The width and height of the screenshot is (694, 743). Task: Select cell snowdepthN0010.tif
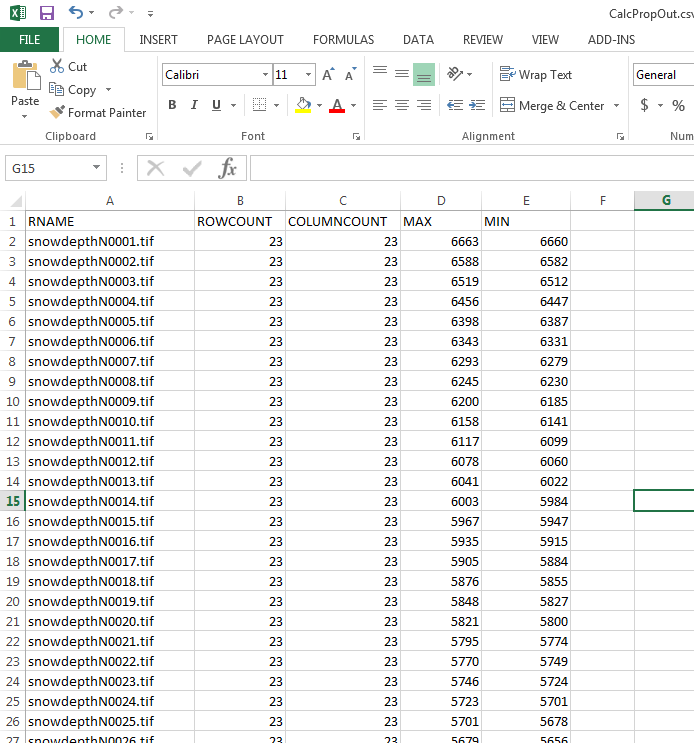click(109, 421)
